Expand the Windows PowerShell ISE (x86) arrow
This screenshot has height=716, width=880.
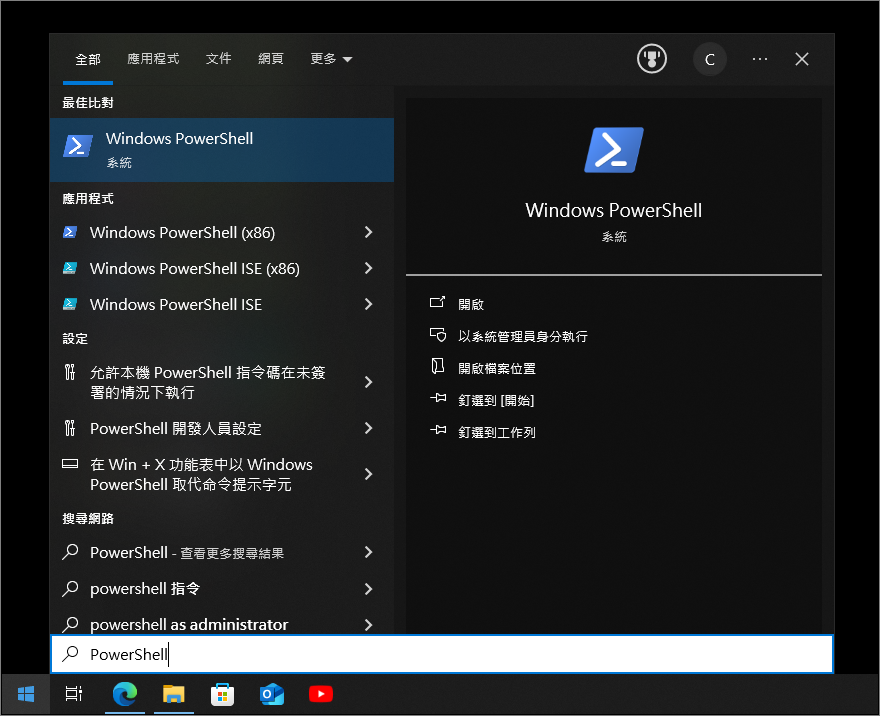[368, 268]
